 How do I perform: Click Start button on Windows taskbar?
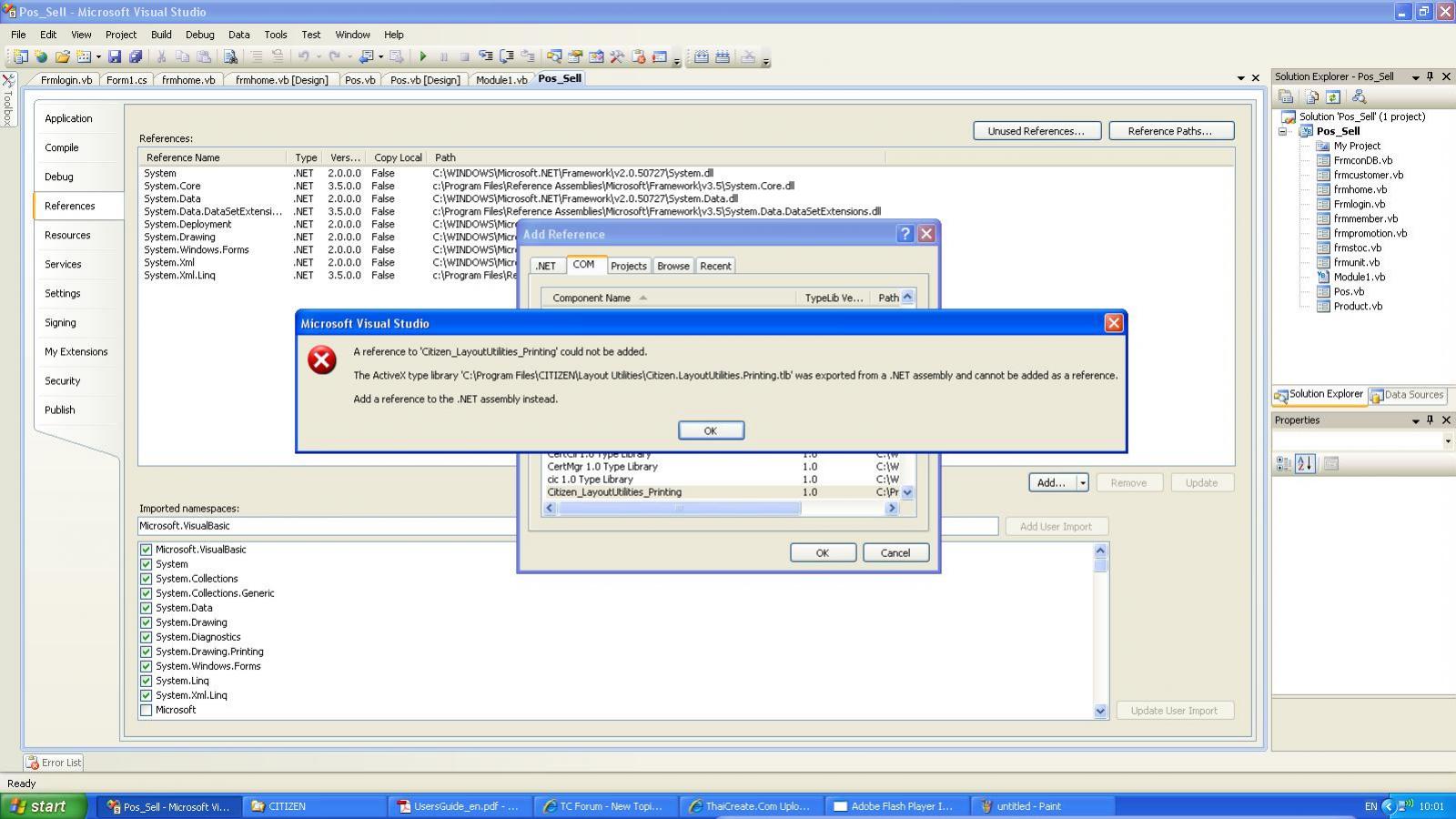(44, 806)
